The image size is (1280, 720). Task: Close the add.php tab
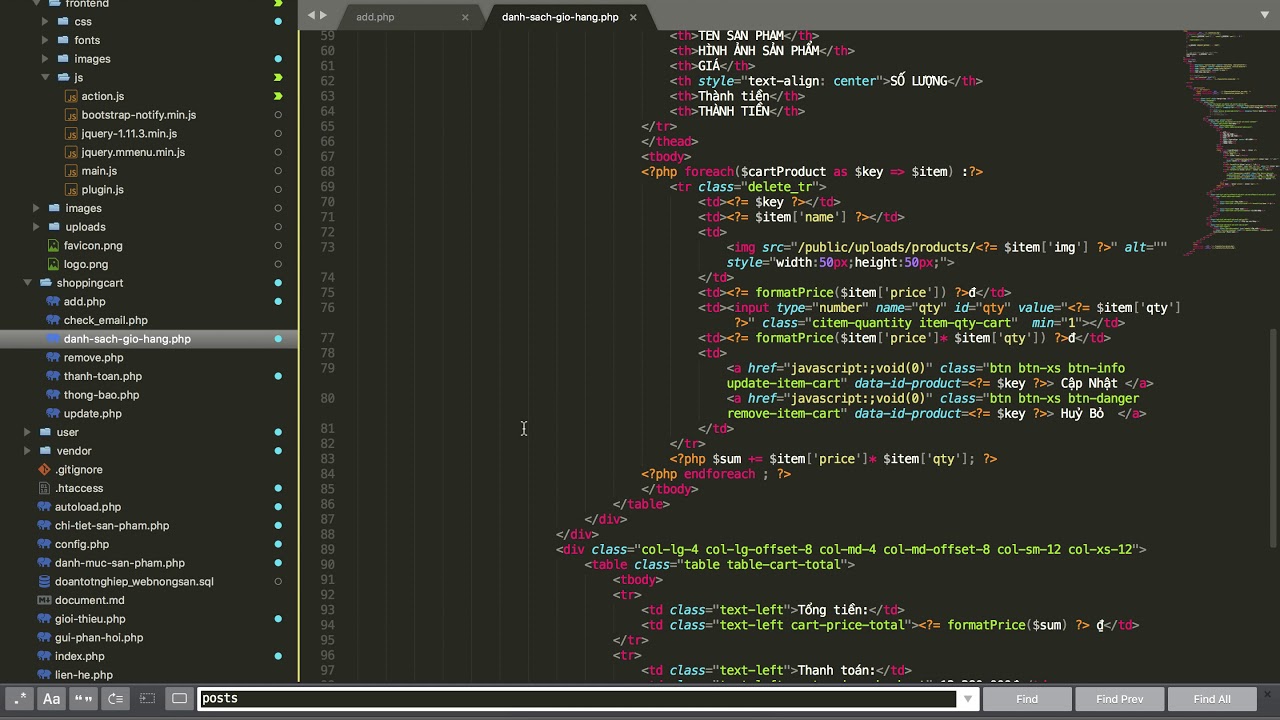click(465, 17)
